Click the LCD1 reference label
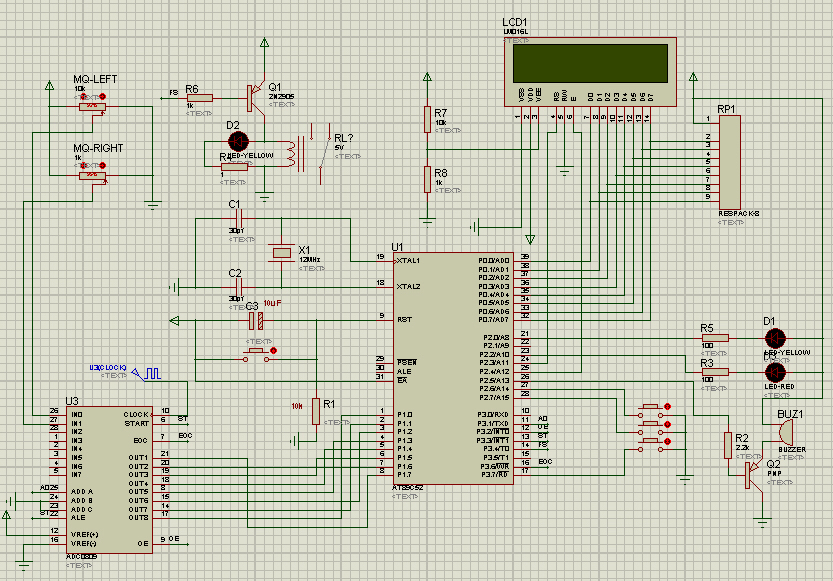This screenshot has width=833, height=581. pos(515,22)
